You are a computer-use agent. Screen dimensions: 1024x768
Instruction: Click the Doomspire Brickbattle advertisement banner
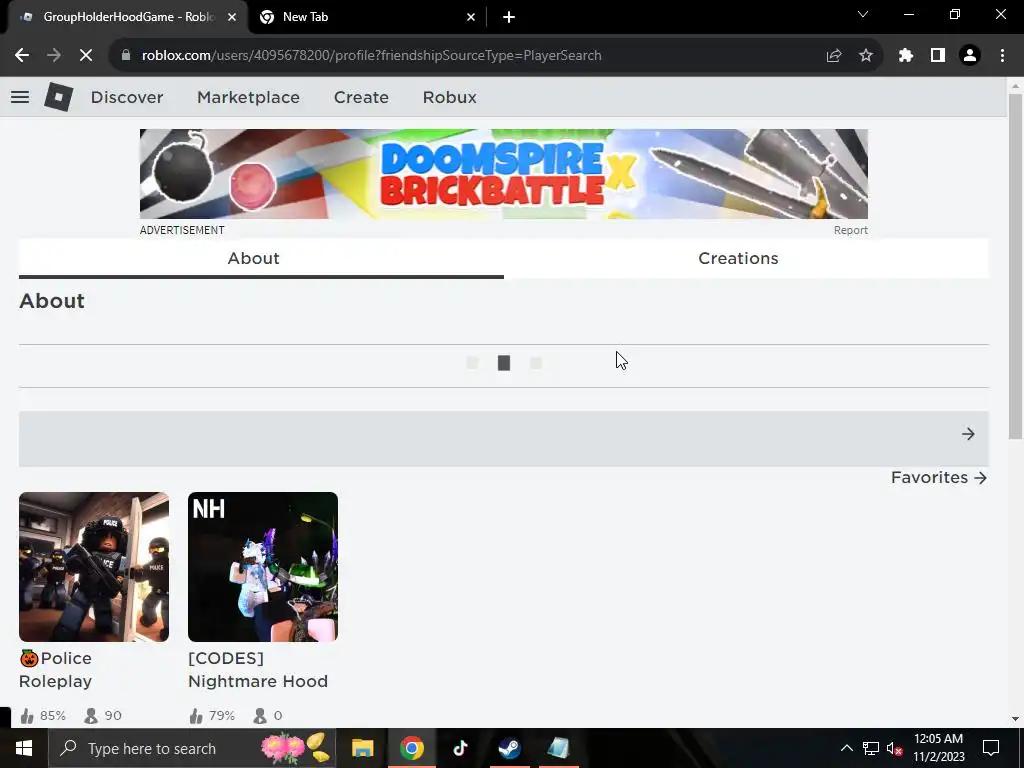504,174
